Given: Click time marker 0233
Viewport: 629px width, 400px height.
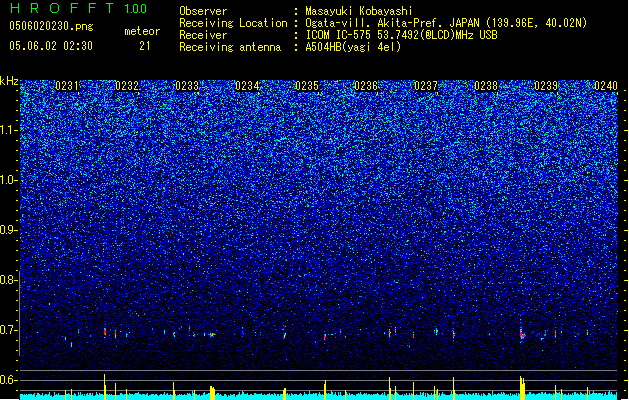Looking at the screenshot, I should (187, 86).
